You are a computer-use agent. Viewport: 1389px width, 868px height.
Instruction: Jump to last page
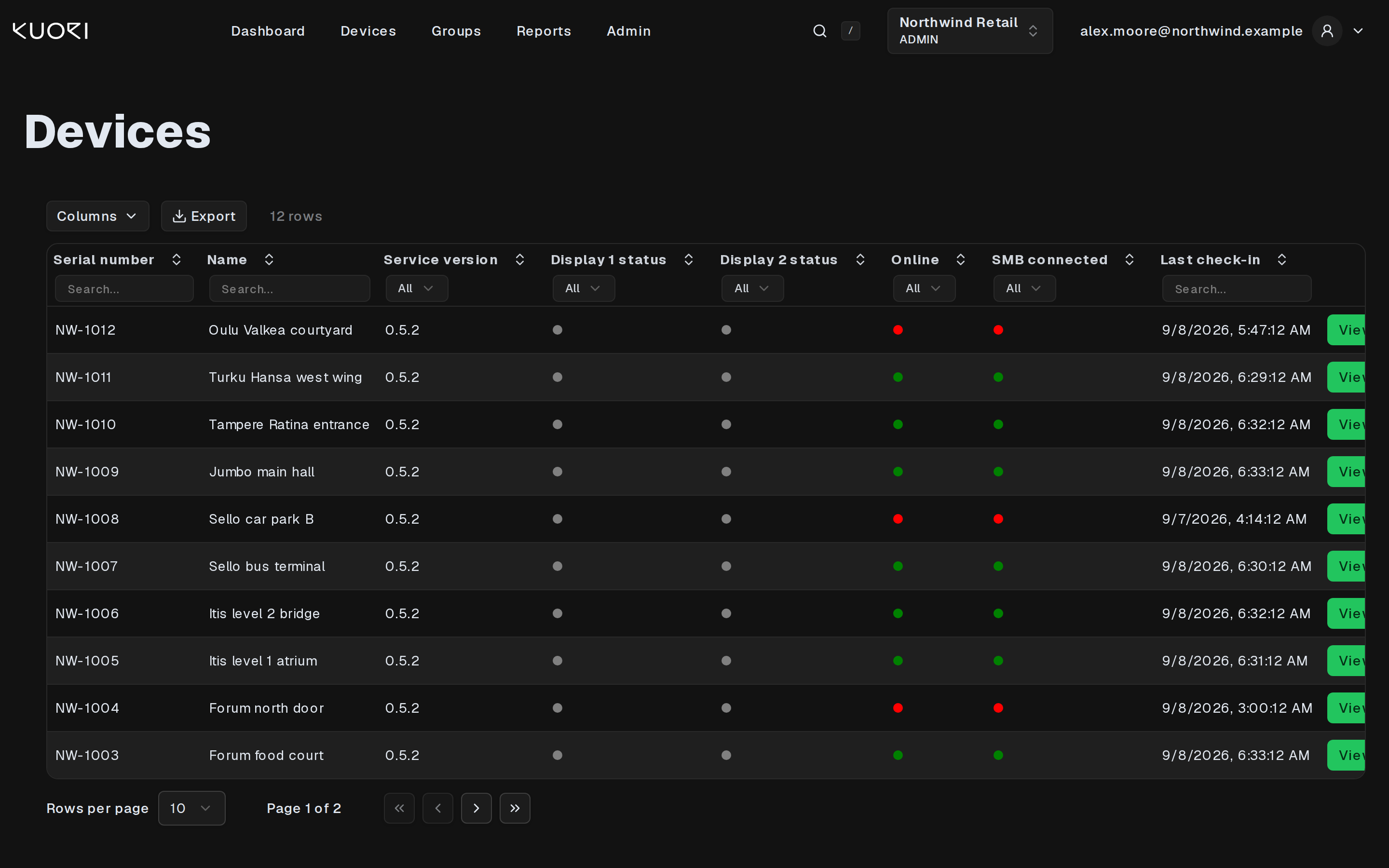click(515, 808)
